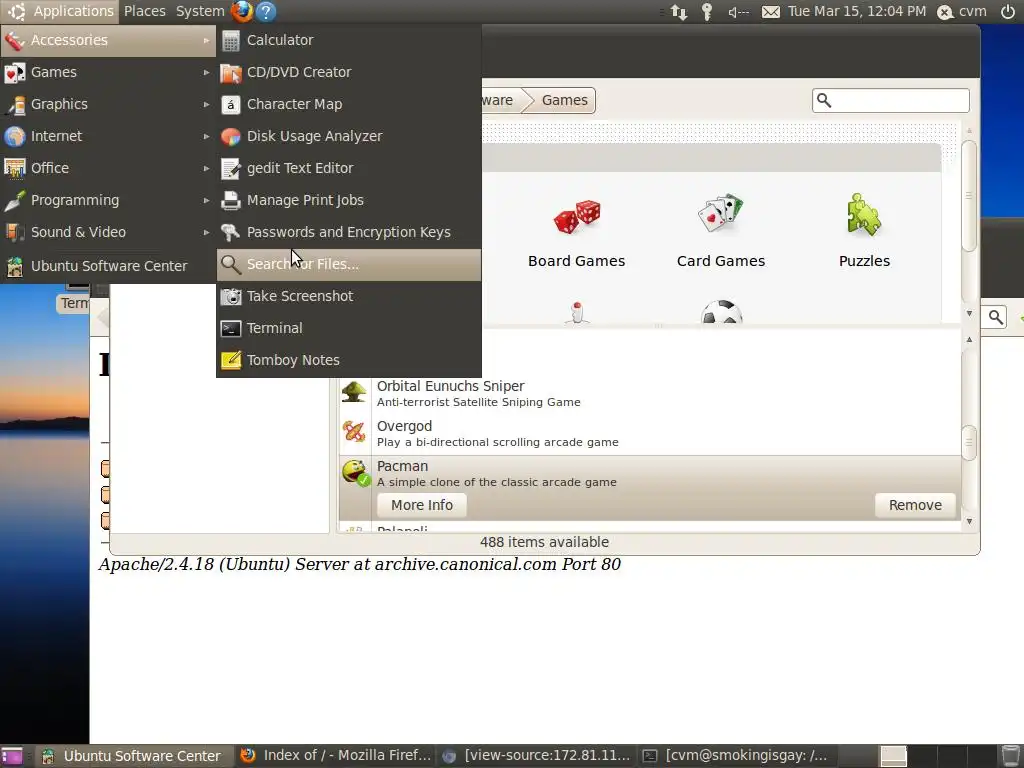This screenshot has height=768, width=1024.
Task: Expand the Graphics submenu
Action: (x=108, y=104)
